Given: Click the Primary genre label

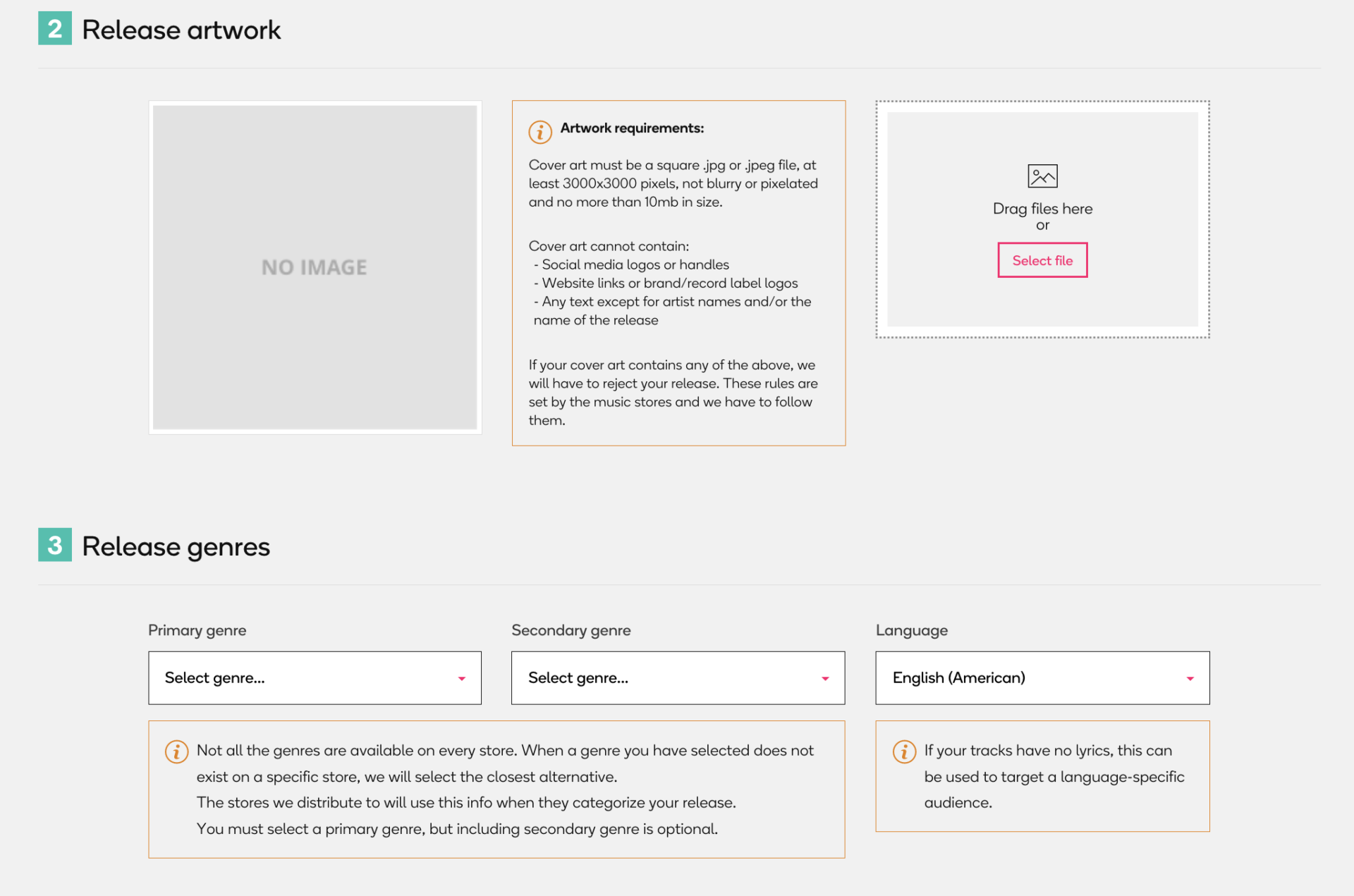Looking at the screenshot, I should 197,630.
